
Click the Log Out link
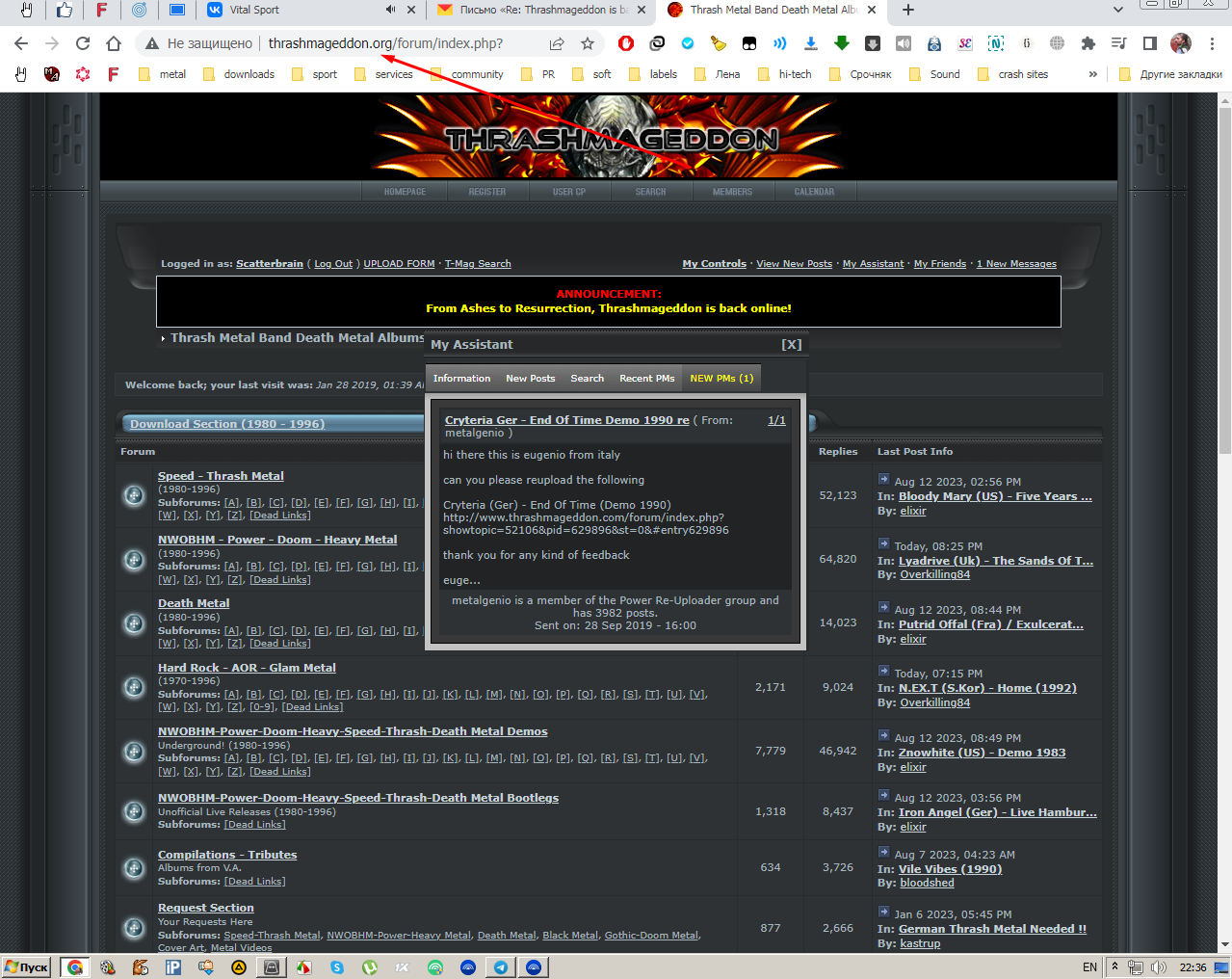coord(333,264)
